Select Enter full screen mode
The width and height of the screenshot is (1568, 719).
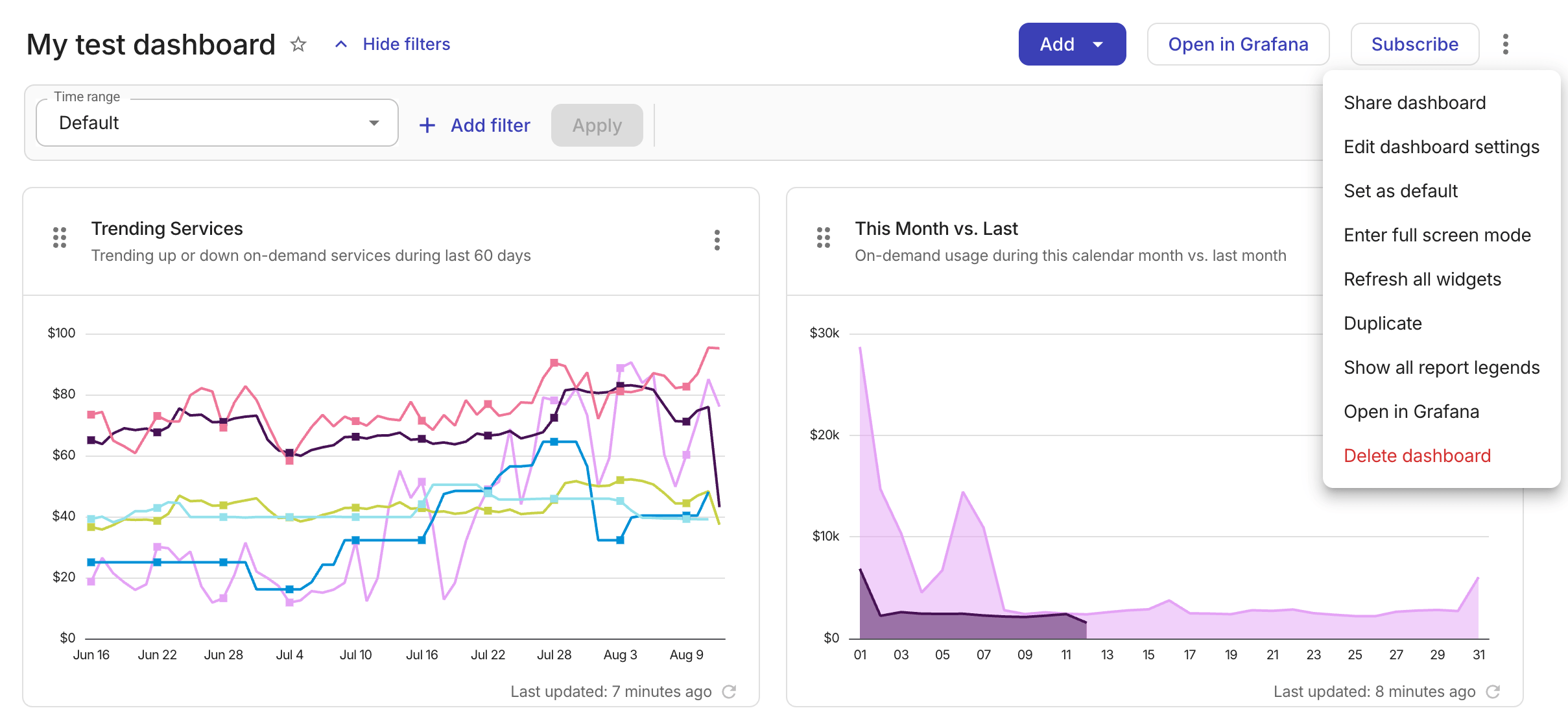[x=1437, y=235]
